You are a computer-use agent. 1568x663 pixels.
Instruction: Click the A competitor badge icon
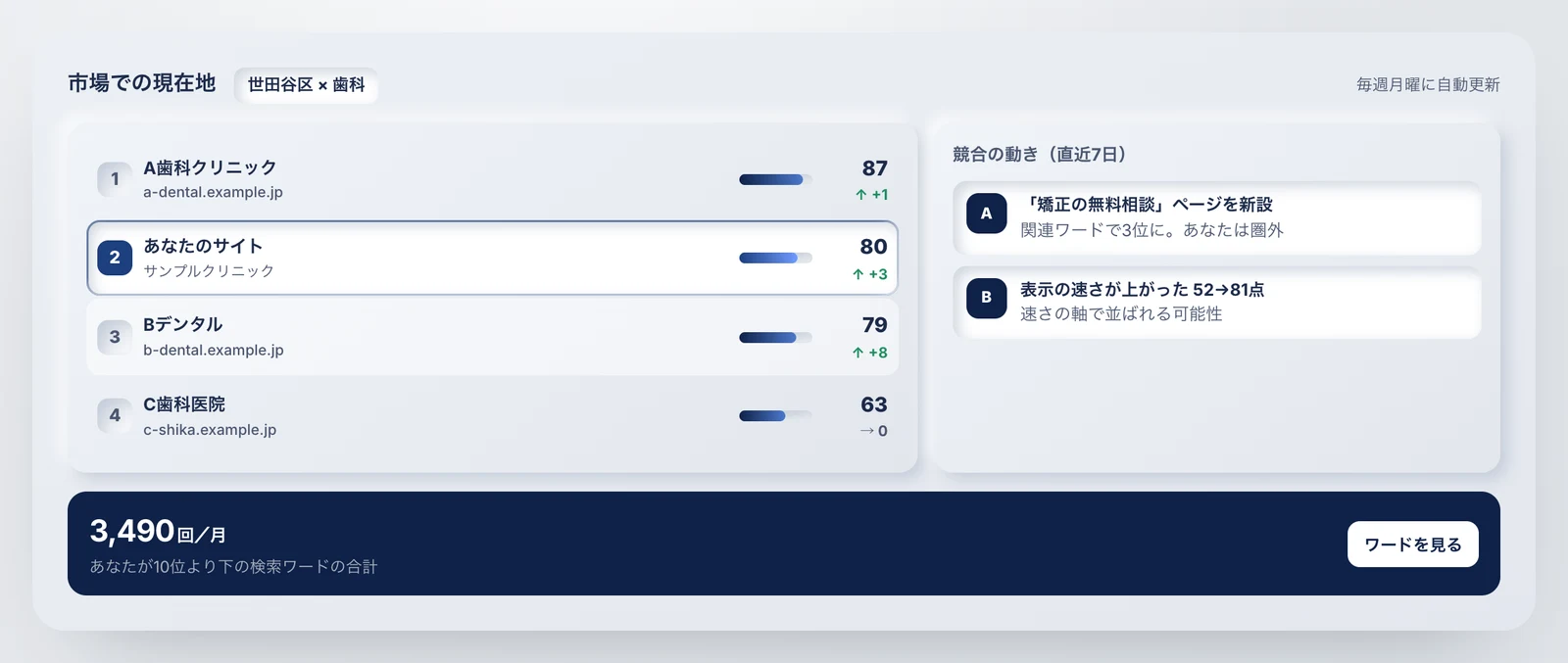click(x=987, y=213)
